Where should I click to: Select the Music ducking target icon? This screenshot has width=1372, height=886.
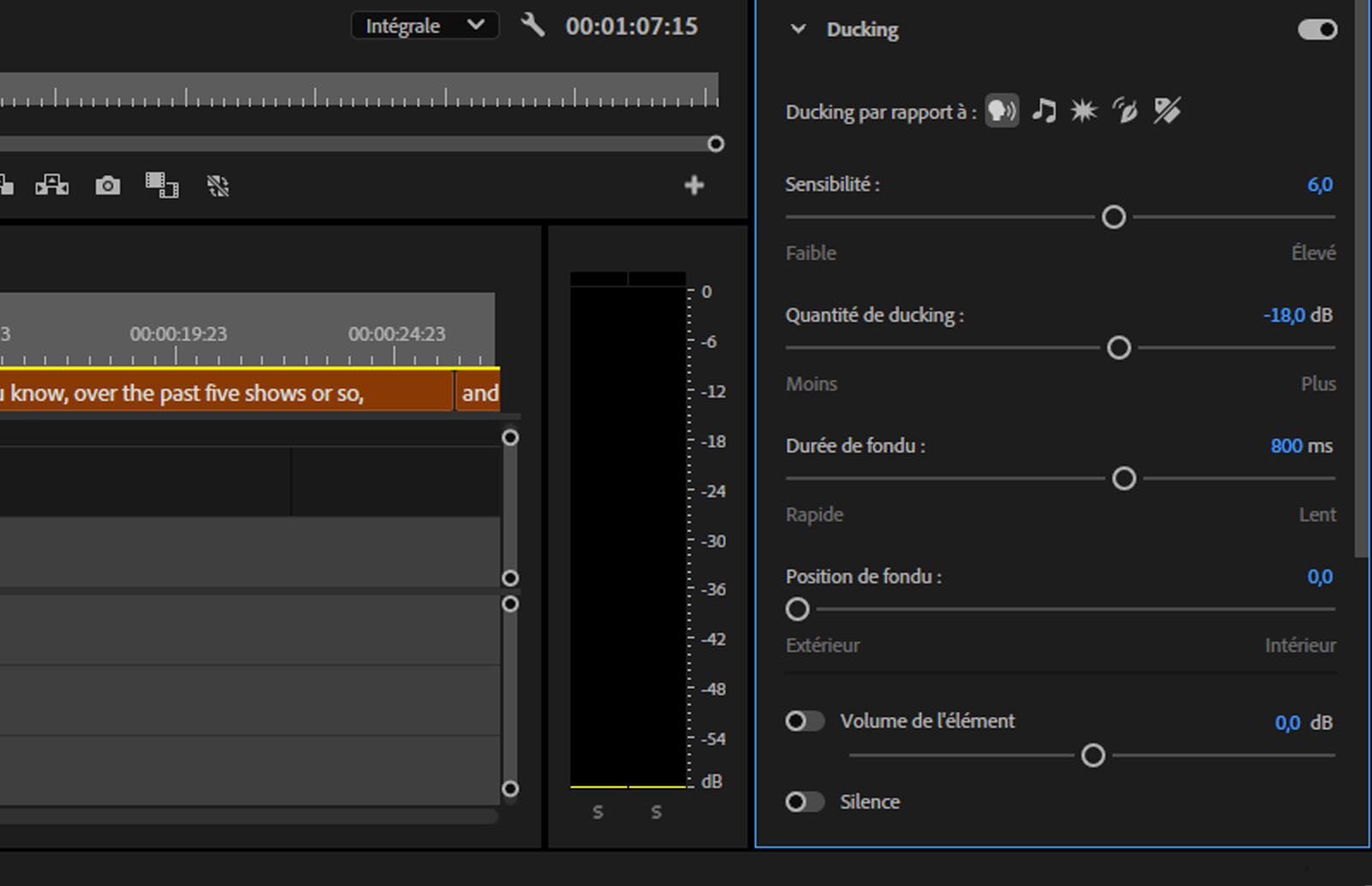pos(1044,110)
